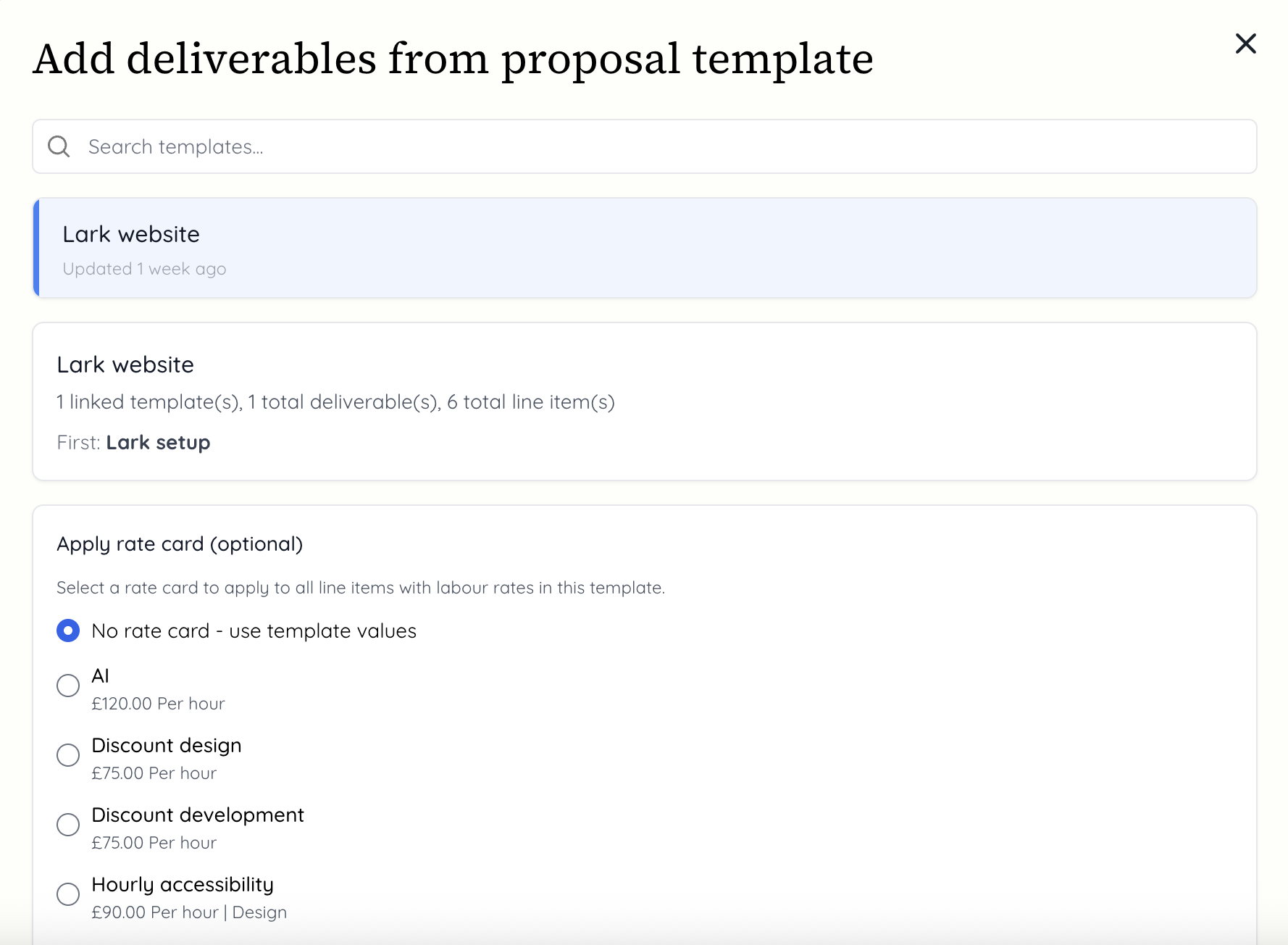
Task: Click the Updated 1 week ago label
Action: pyautogui.click(x=144, y=268)
